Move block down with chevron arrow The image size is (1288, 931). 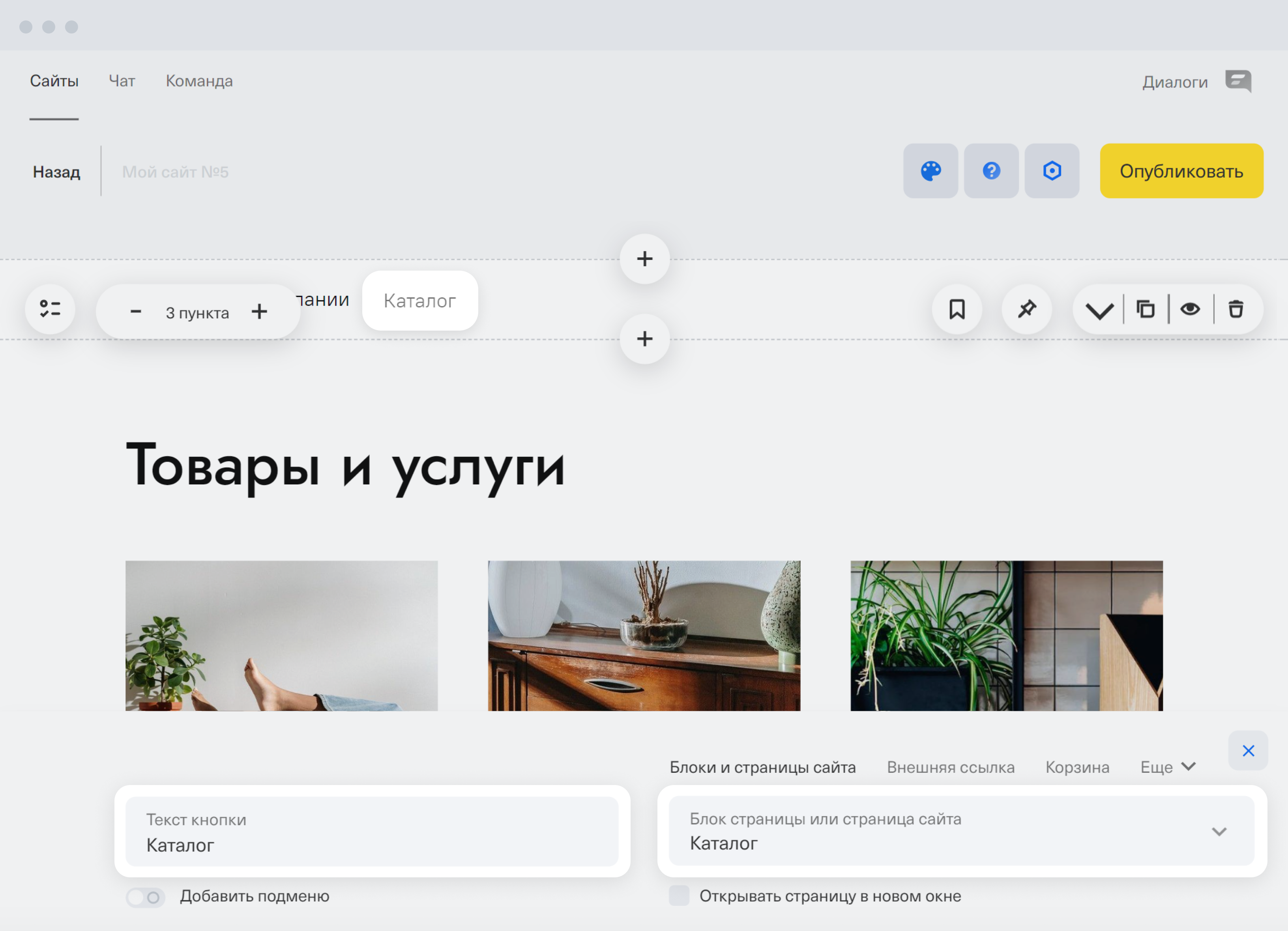coord(1099,310)
